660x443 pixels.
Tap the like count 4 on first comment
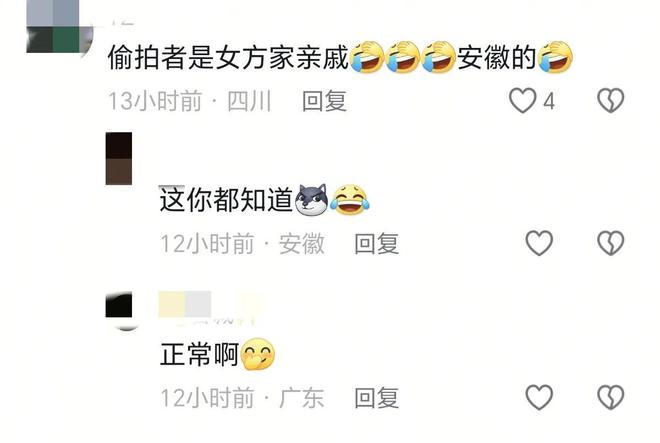pos(548,101)
